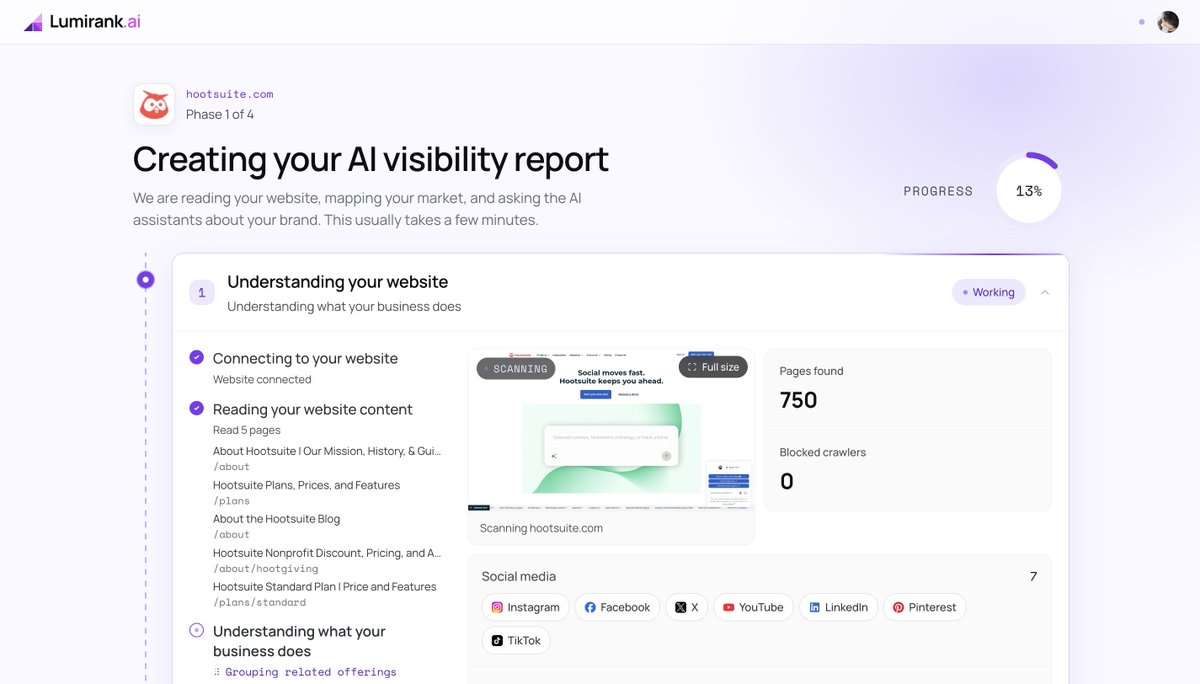This screenshot has width=1200, height=684.
Task: Click the Pages found value 750
Action: click(798, 400)
